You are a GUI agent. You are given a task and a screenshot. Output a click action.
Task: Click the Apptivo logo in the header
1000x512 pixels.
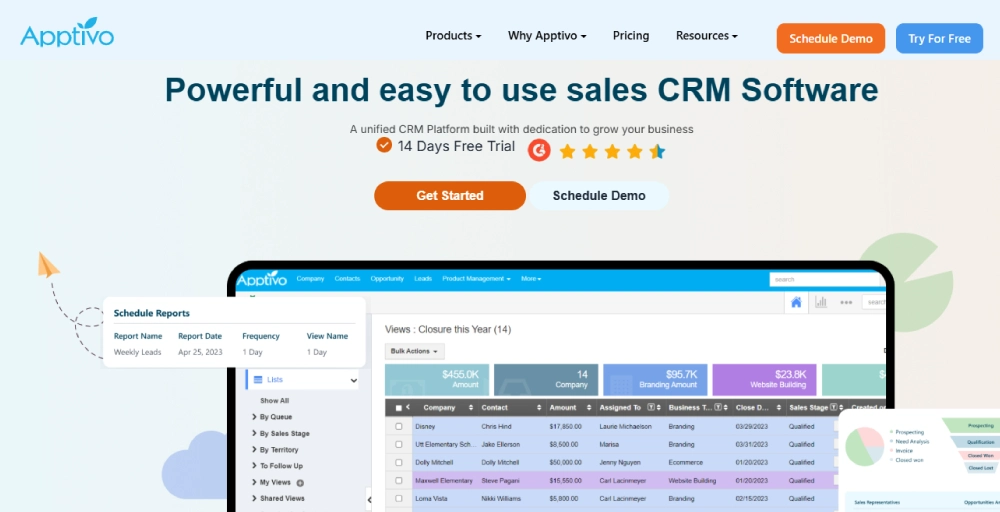click(67, 33)
